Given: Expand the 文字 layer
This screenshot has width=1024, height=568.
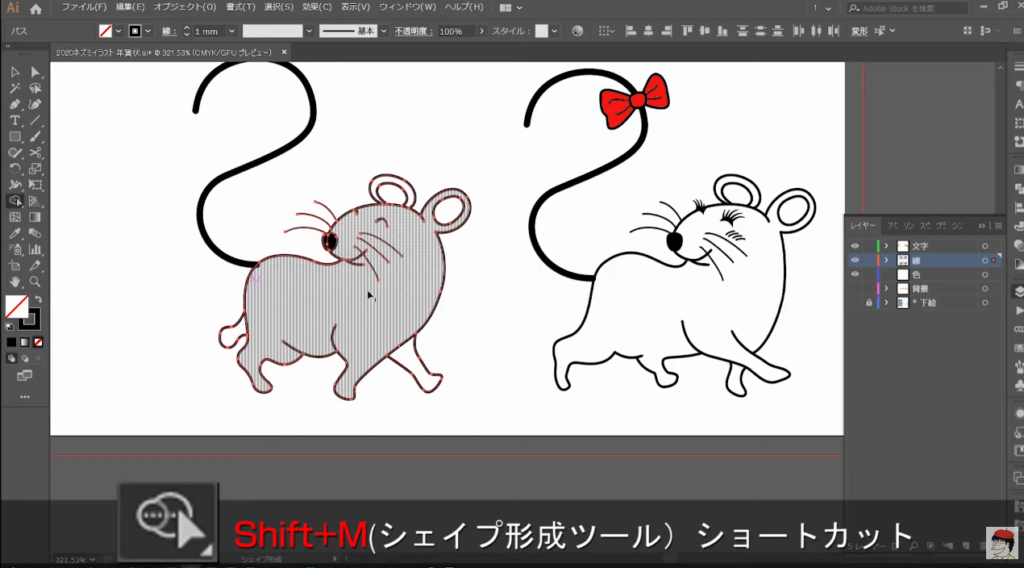Looking at the screenshot, I should point(886,246).
